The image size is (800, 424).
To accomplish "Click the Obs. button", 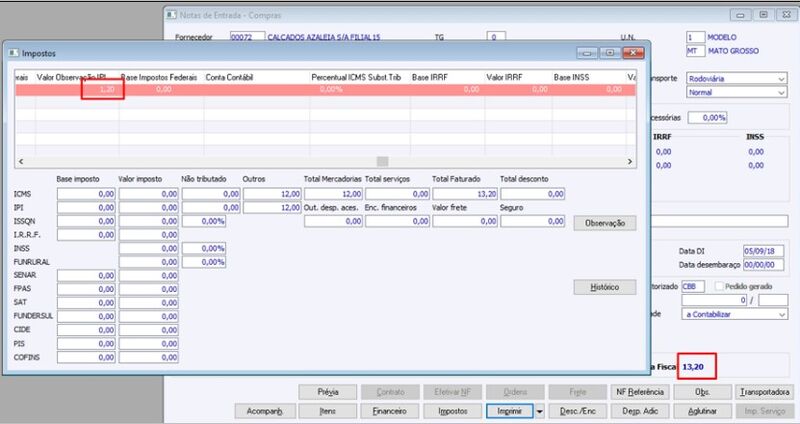I will 703,392.
